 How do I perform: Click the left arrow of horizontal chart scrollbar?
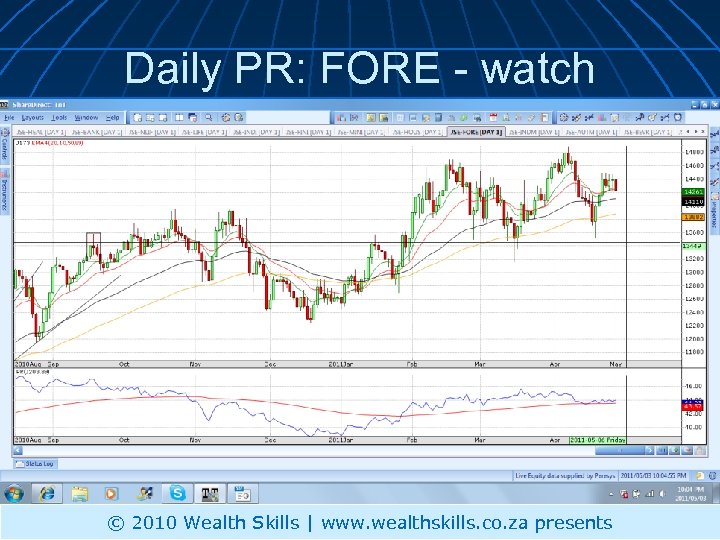click(x=18, y=450)
